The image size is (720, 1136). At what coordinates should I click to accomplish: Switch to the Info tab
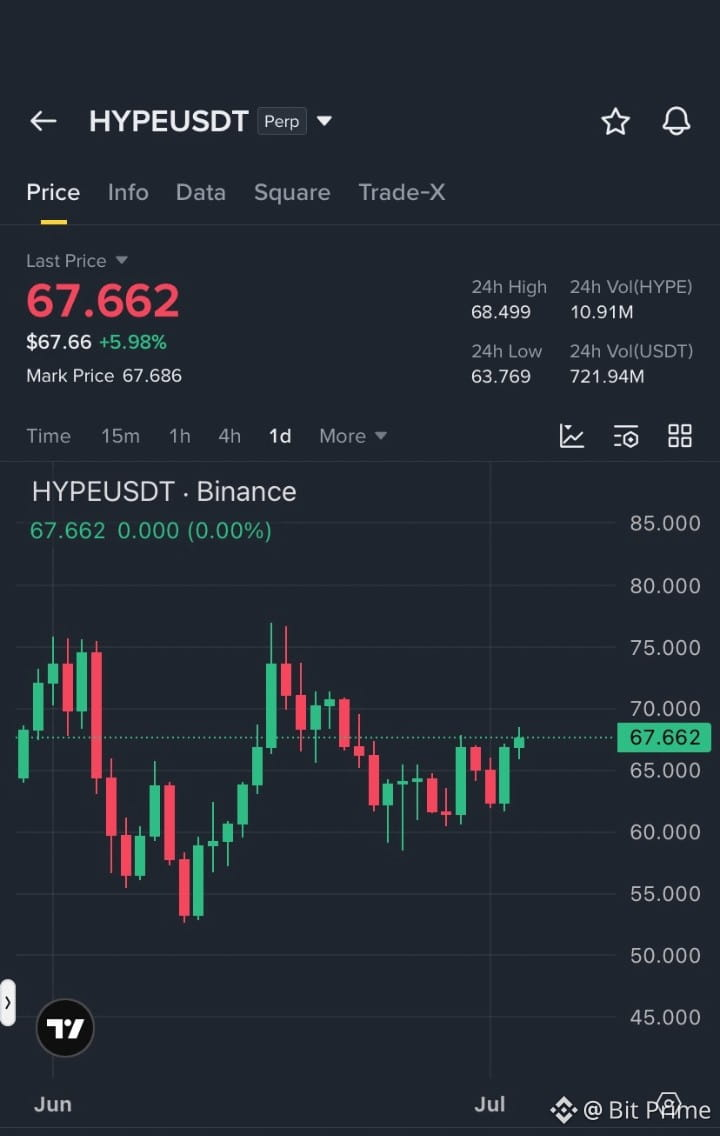tap(128, 193)
